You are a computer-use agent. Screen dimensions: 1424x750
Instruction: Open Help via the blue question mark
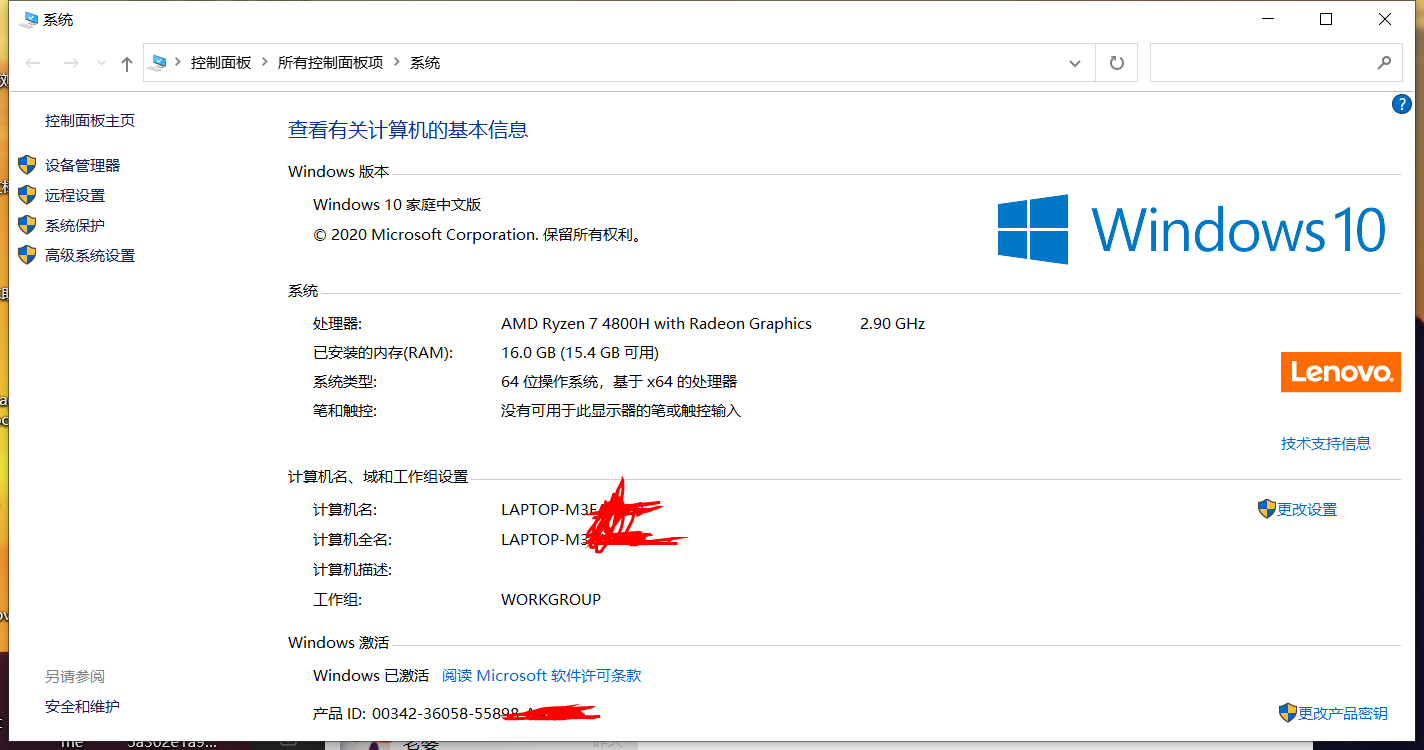click(x=1401, y=104)
